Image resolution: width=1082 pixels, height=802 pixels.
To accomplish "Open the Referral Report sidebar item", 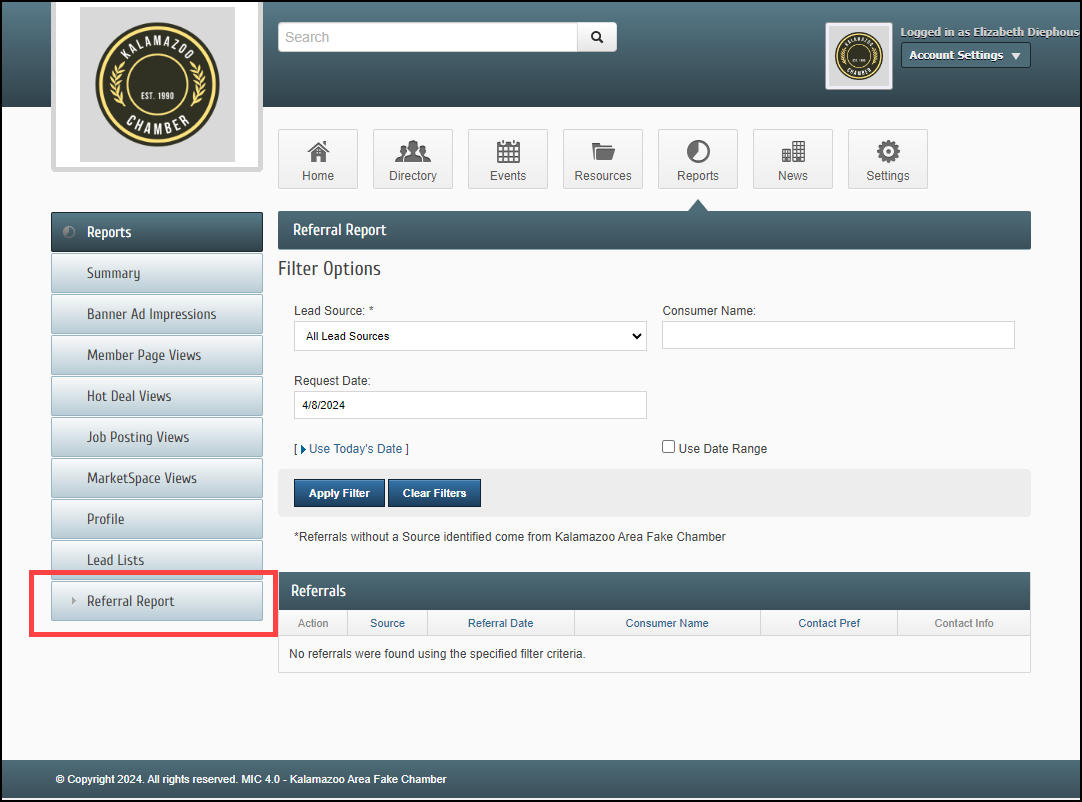I will (x=157, y=601).
